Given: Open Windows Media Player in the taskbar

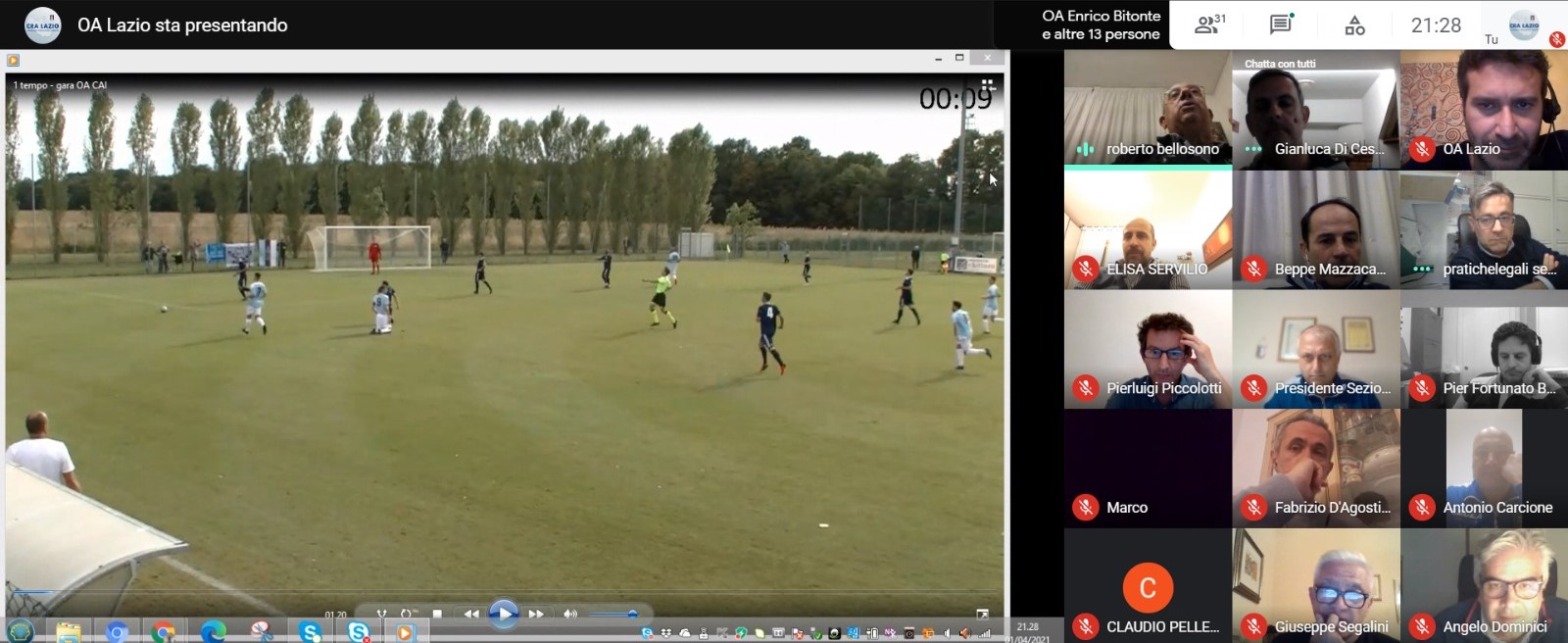Looking at the screenshot, I should [x=405, y=632].
